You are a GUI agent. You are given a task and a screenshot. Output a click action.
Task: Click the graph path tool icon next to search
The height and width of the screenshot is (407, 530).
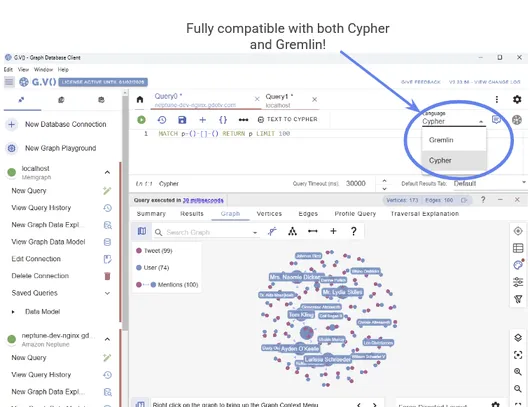pos(272,231)
